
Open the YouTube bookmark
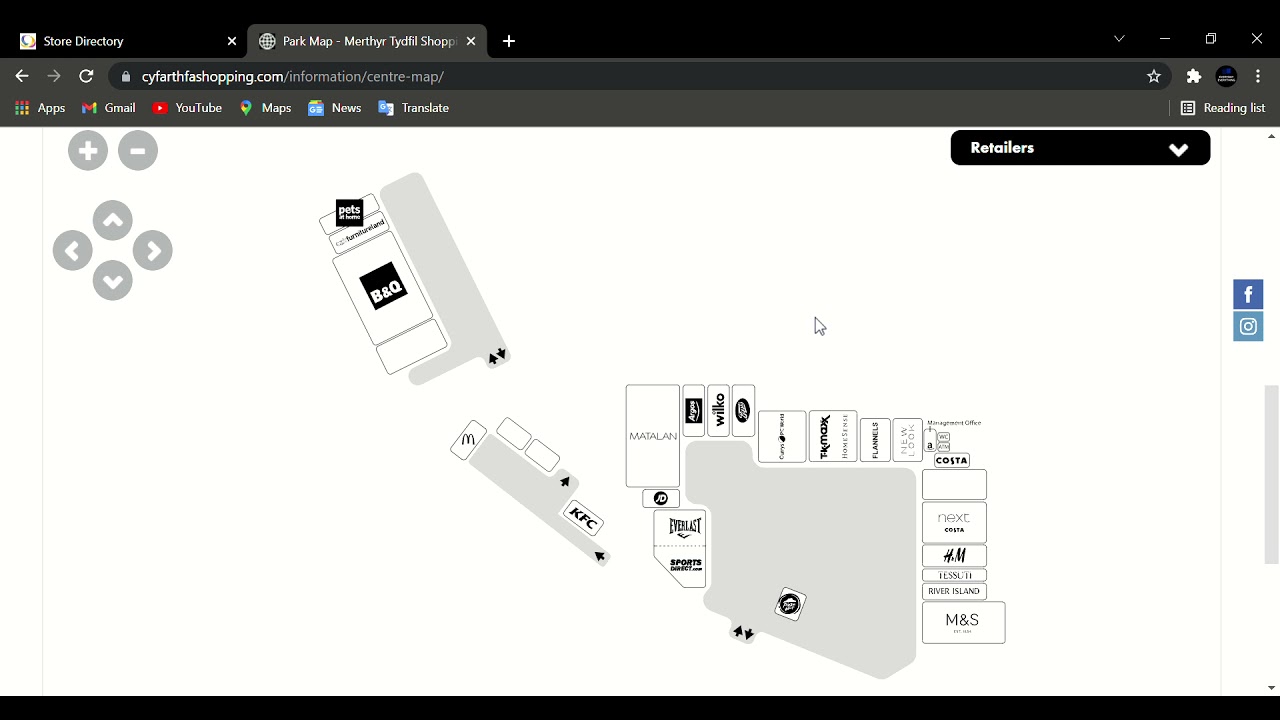pos(187,108)
